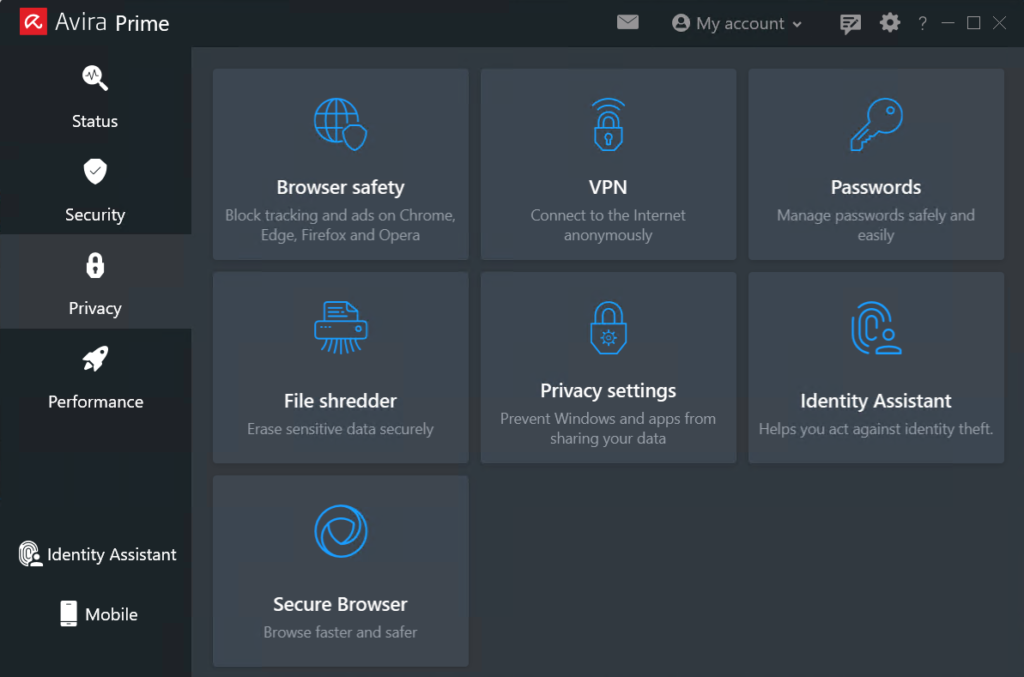Click the Privacy settings padlock gear icon
Image resolution: width=1024 pixels, height=677 pixels.
(x=608, y=327)
